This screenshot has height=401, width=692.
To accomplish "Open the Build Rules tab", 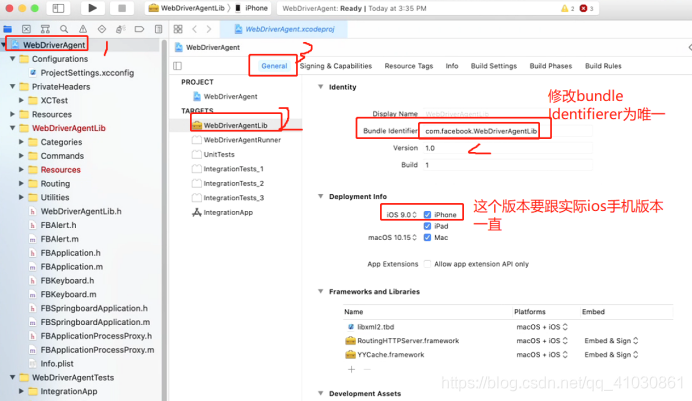I will 603,66.
